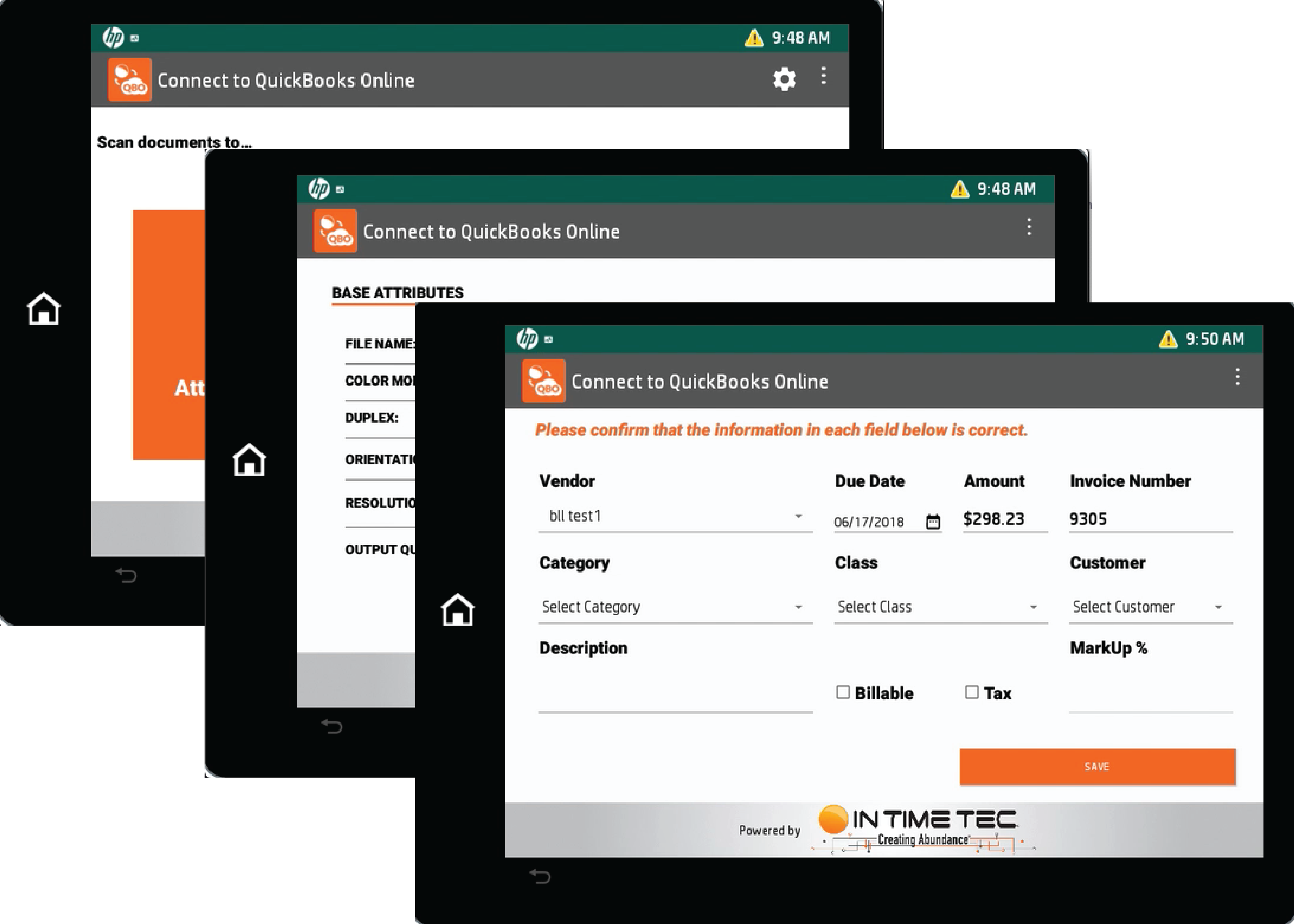Open the Select Class dropdown

941,607
